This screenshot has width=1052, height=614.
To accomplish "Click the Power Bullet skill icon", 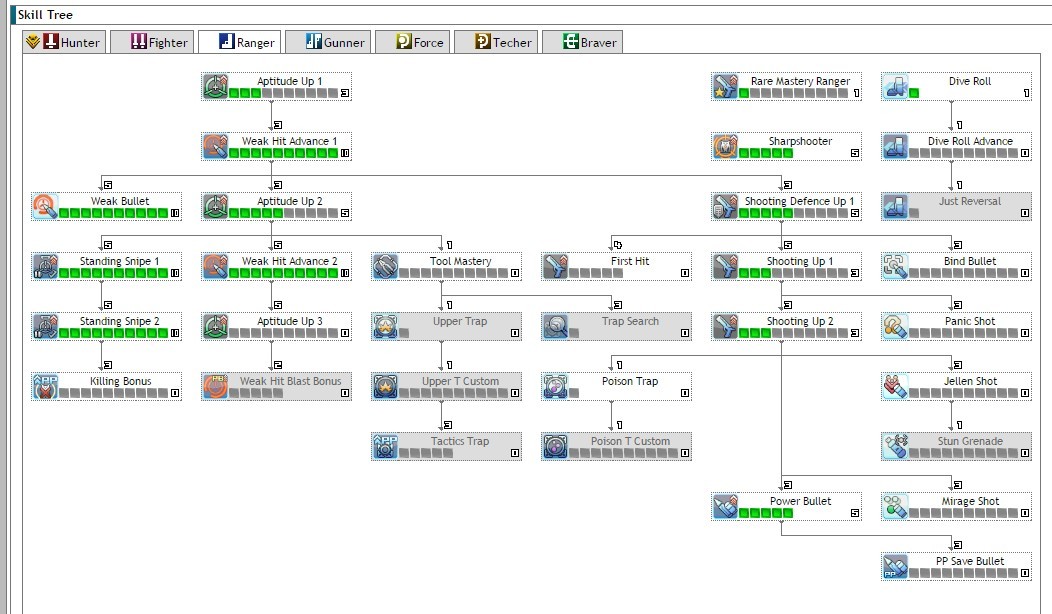I will pos(726,507).
